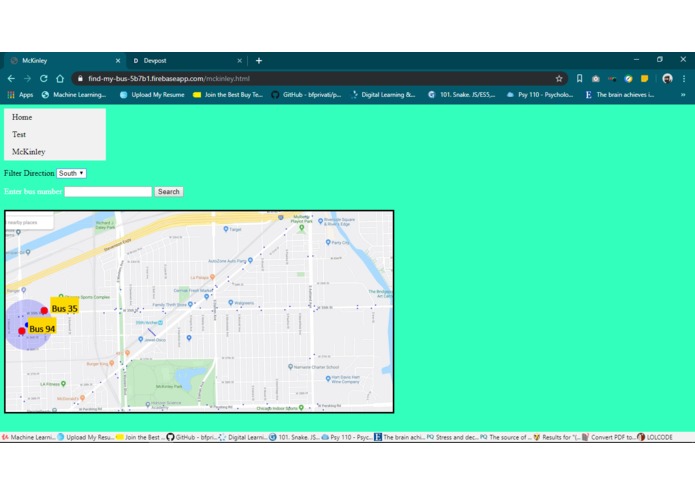The width and height of the screenshot is (695, 494).
Task: Click the address bar URL
Action: [x=169, y=78]
